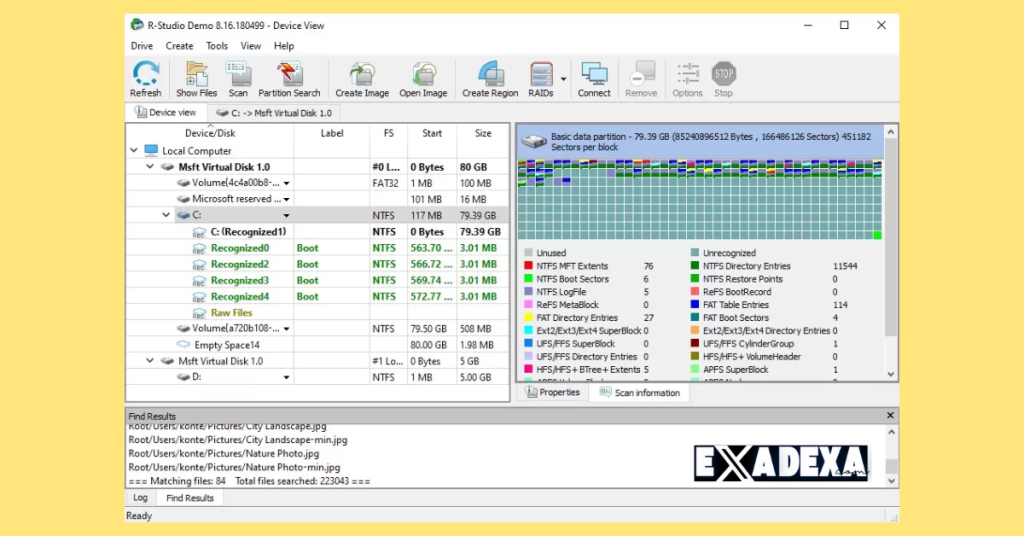
Task: Collapse the Local Computer tree node
Action: (x=134, y=151)
